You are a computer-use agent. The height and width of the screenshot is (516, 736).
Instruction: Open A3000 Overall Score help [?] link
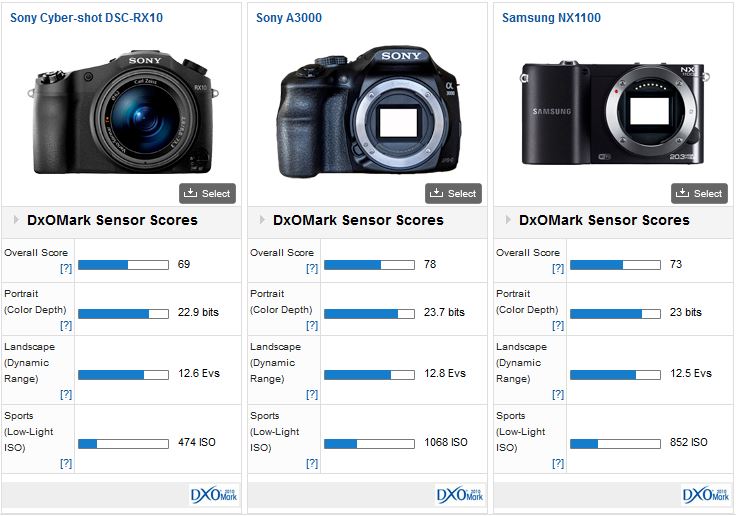point(312,268)
